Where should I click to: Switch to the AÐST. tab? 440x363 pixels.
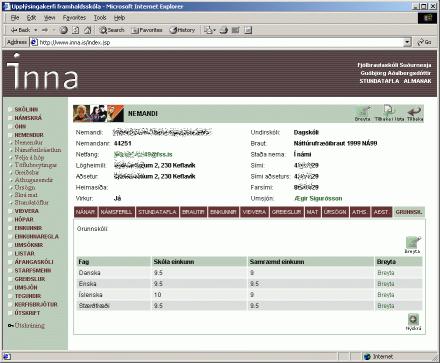(x=381, y=212)
